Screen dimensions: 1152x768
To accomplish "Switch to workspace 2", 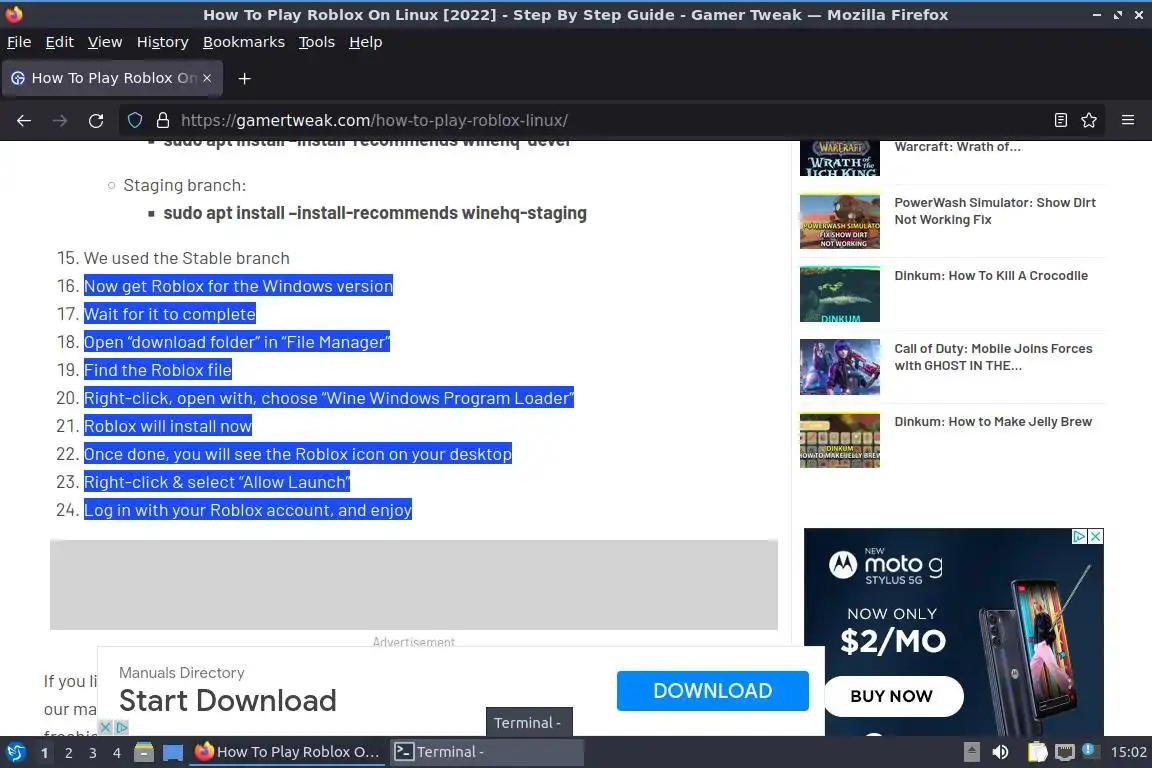I will 68,753.
